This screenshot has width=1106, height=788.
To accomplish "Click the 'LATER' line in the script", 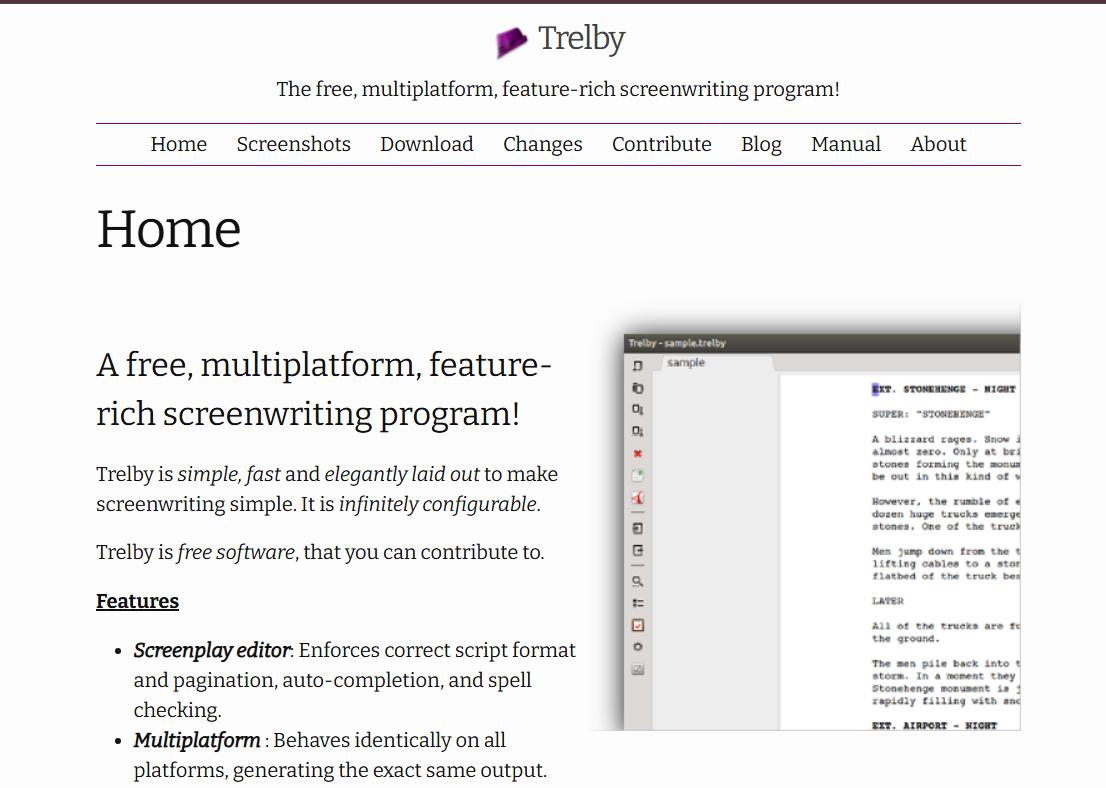I will coord(887,601).
